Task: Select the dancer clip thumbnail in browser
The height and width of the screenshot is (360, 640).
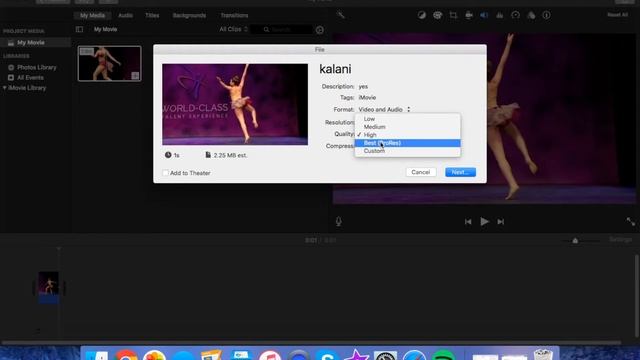Action: [109, 63]
